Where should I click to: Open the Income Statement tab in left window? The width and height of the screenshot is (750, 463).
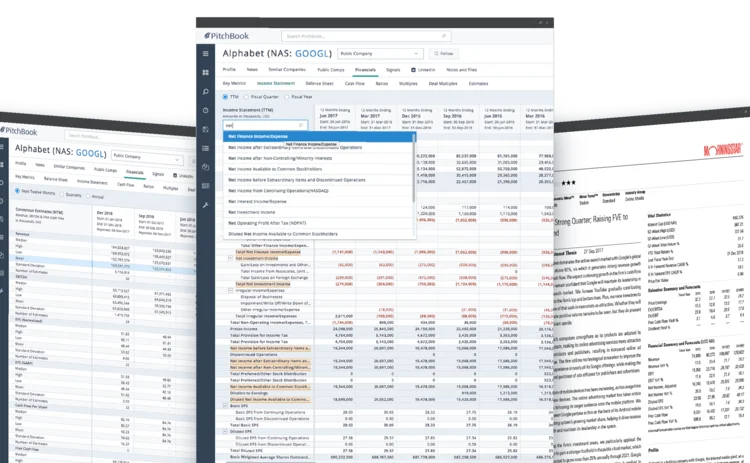tap(92, 182)
